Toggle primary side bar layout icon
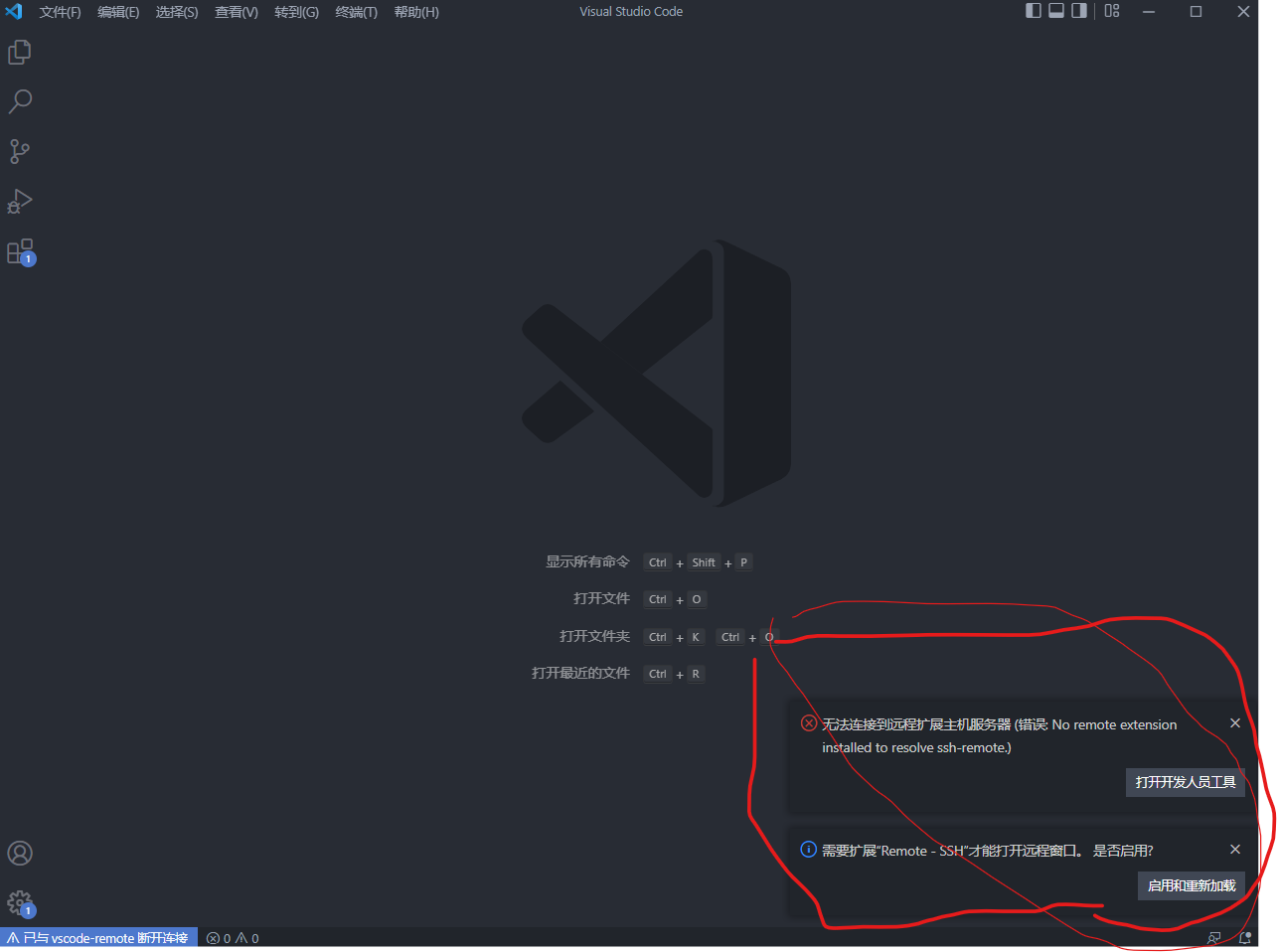 1034,11
